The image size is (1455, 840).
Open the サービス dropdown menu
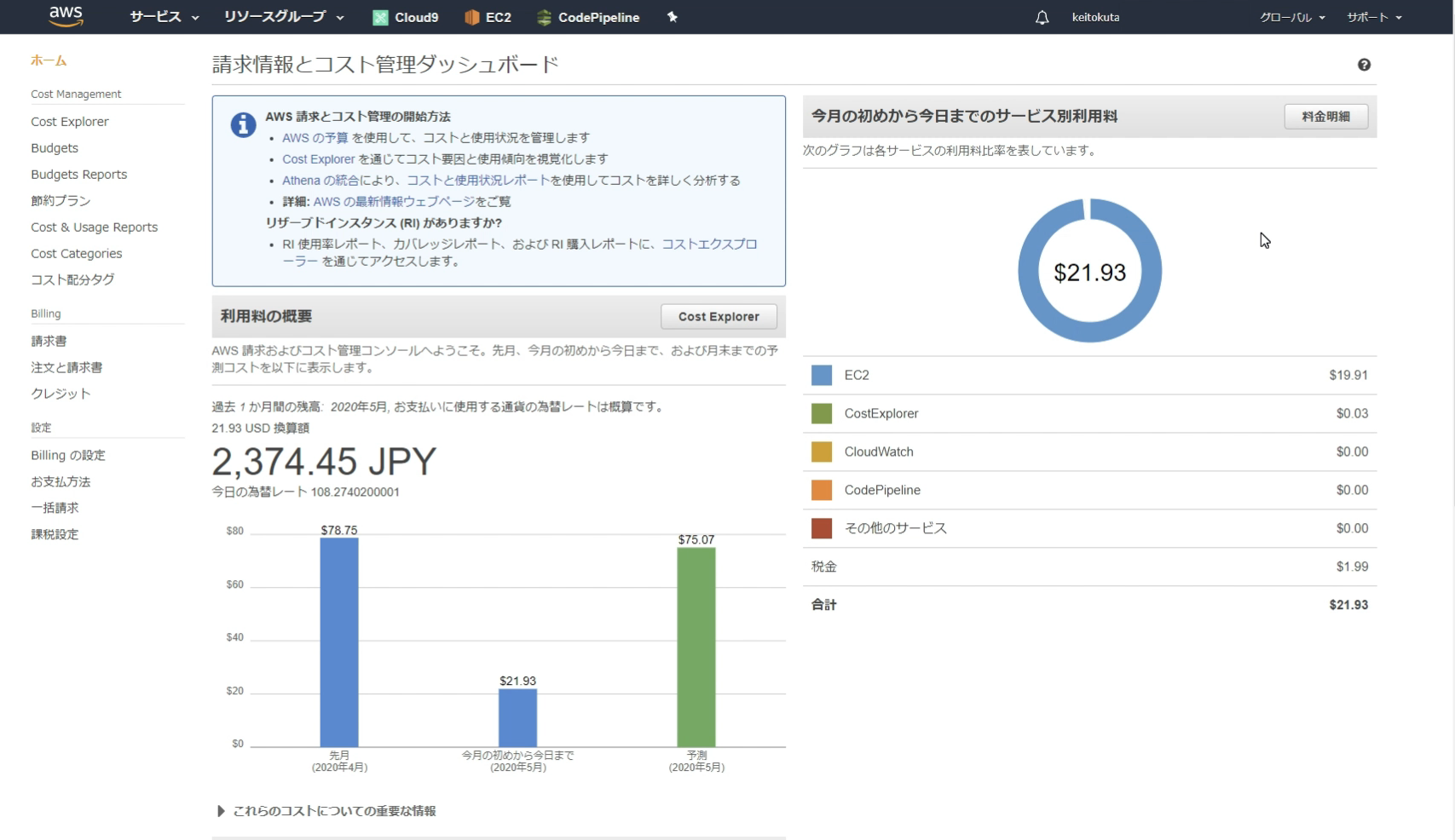click(164, 17)
